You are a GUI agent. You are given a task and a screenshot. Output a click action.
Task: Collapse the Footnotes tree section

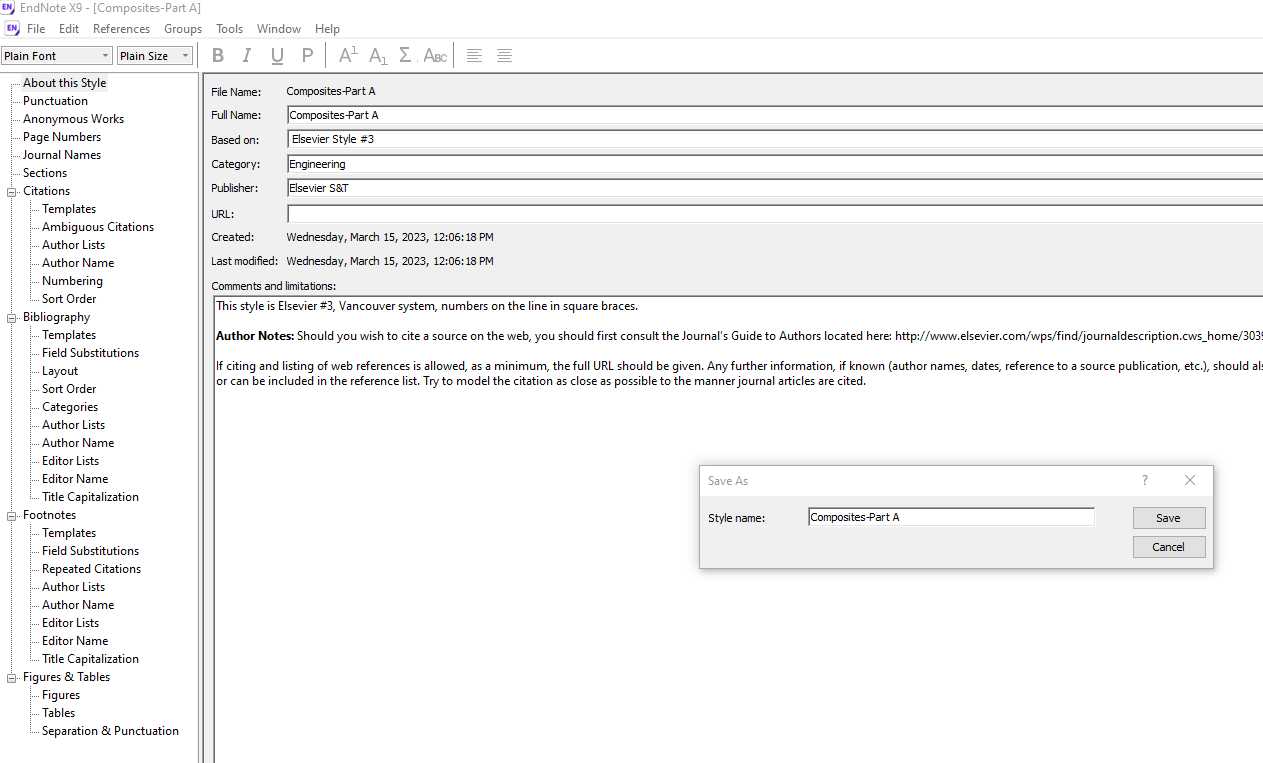[x=12, y=515]
